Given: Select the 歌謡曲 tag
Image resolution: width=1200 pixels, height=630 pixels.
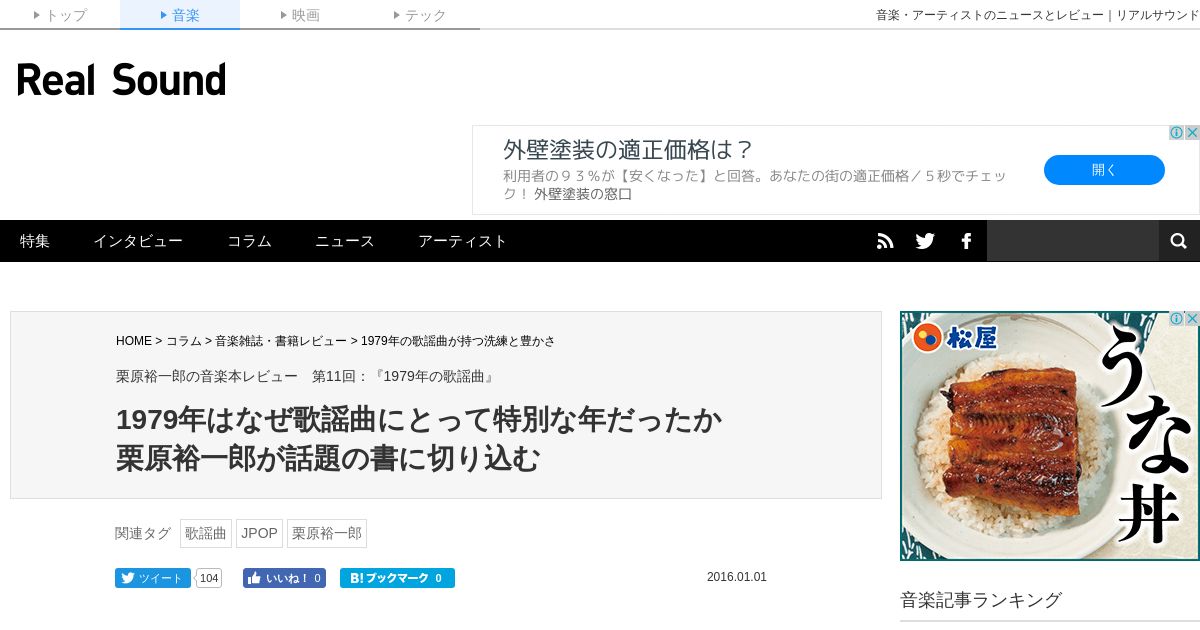Looking at the screenshot, I should tap(206, 533).
